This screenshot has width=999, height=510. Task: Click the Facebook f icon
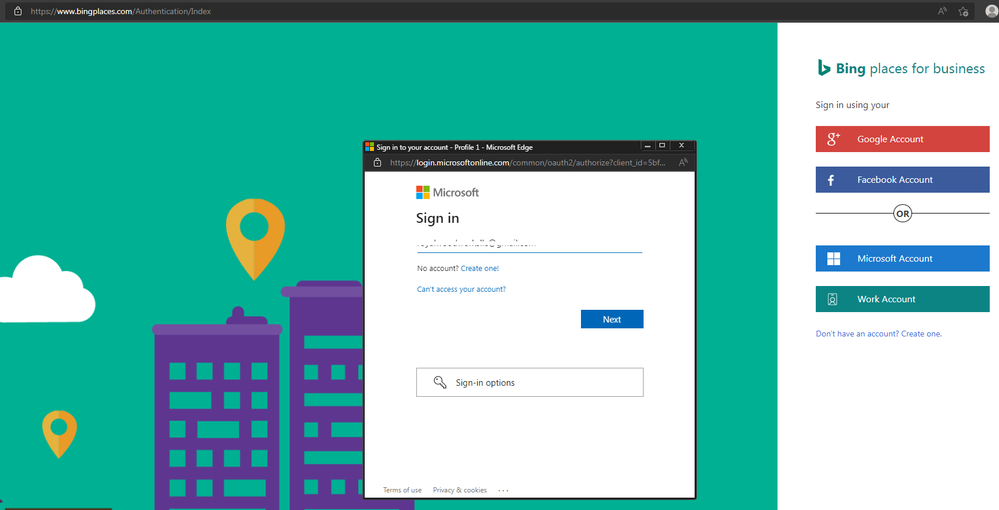831,180
